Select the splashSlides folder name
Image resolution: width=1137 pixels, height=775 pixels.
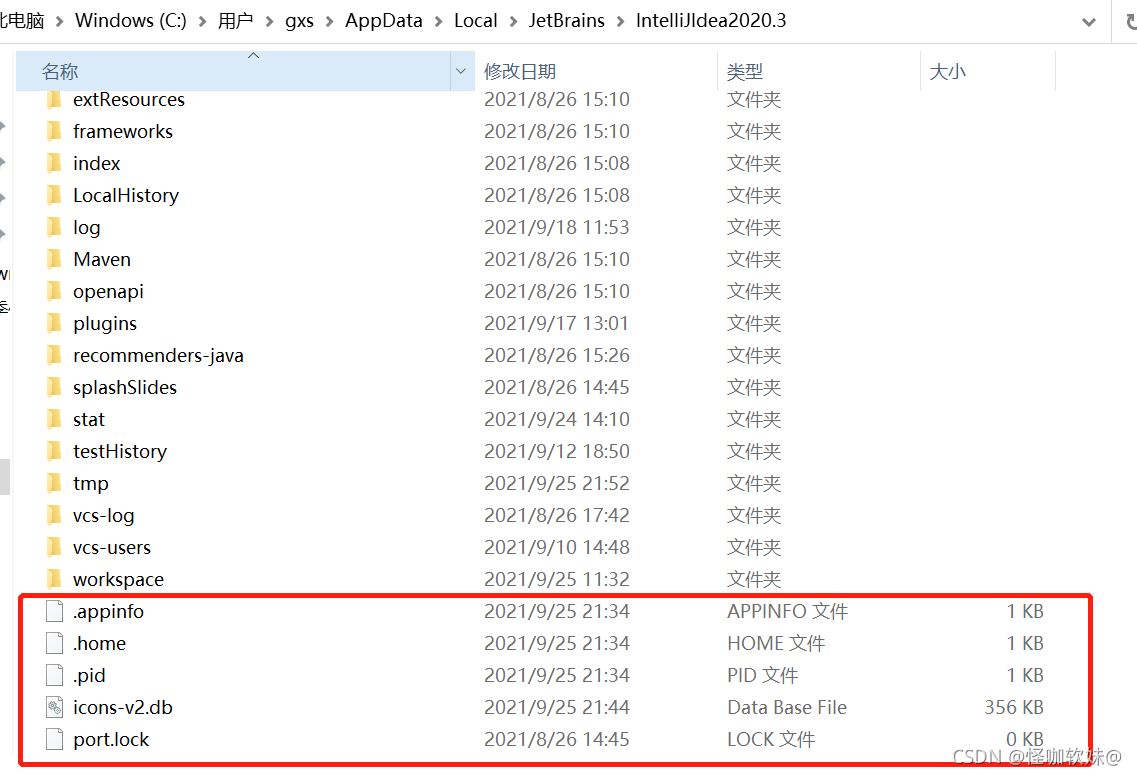(x=125, y=388)
